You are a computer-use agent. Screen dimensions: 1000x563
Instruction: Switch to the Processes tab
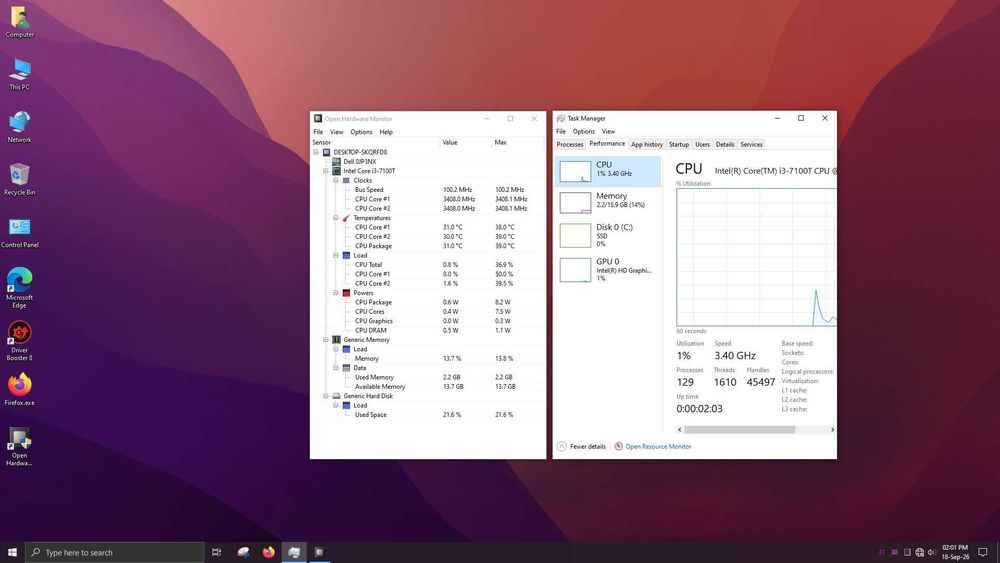570,145
